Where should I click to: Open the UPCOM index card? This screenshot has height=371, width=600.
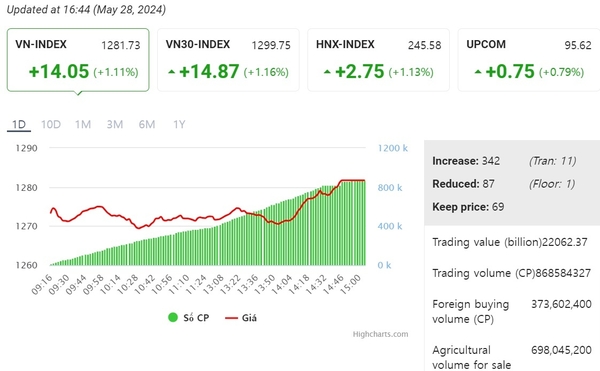[x=529, y=60]
